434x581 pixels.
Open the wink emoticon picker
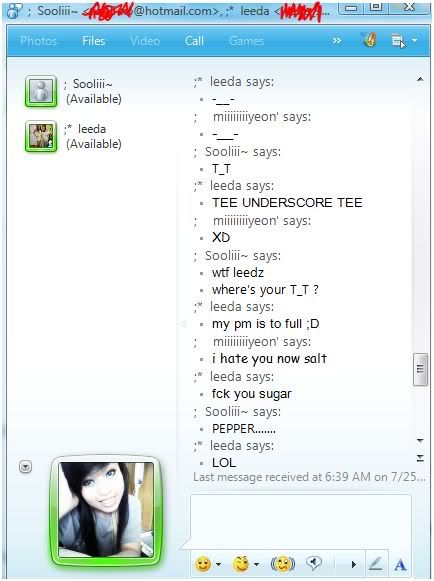click(241, 564)
